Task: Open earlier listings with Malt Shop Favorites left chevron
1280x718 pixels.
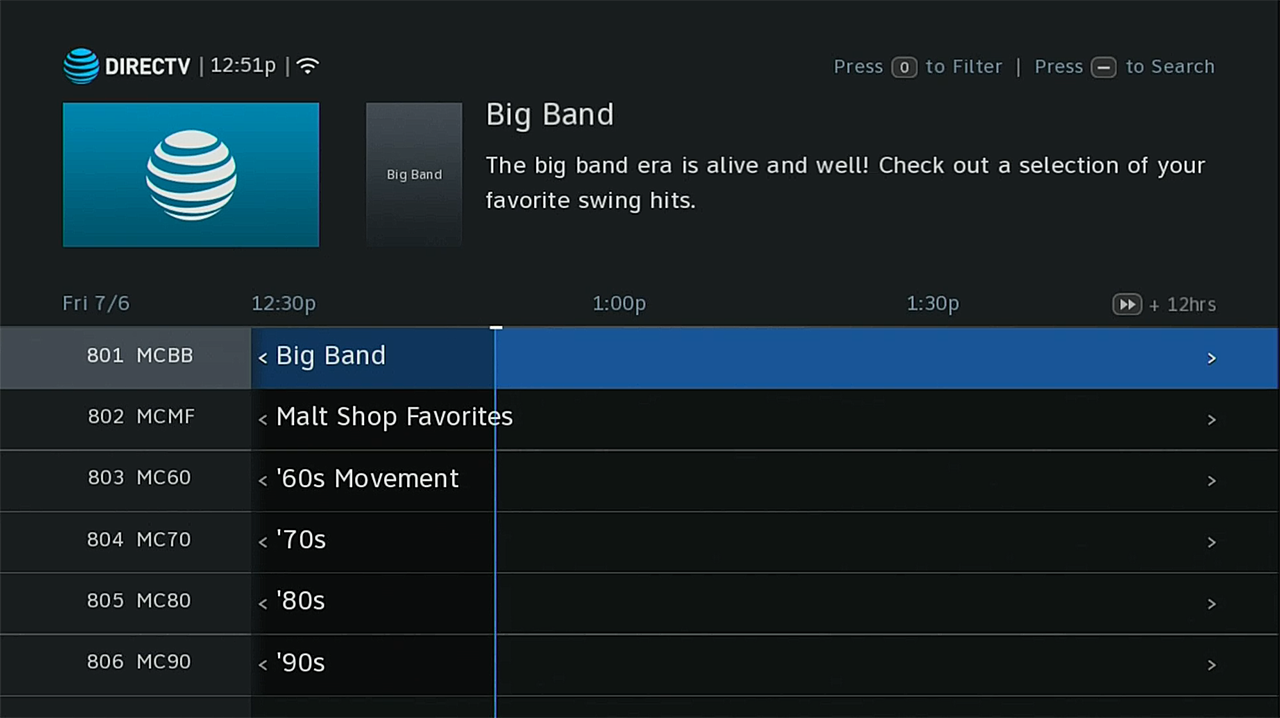Action: (261, 417)
